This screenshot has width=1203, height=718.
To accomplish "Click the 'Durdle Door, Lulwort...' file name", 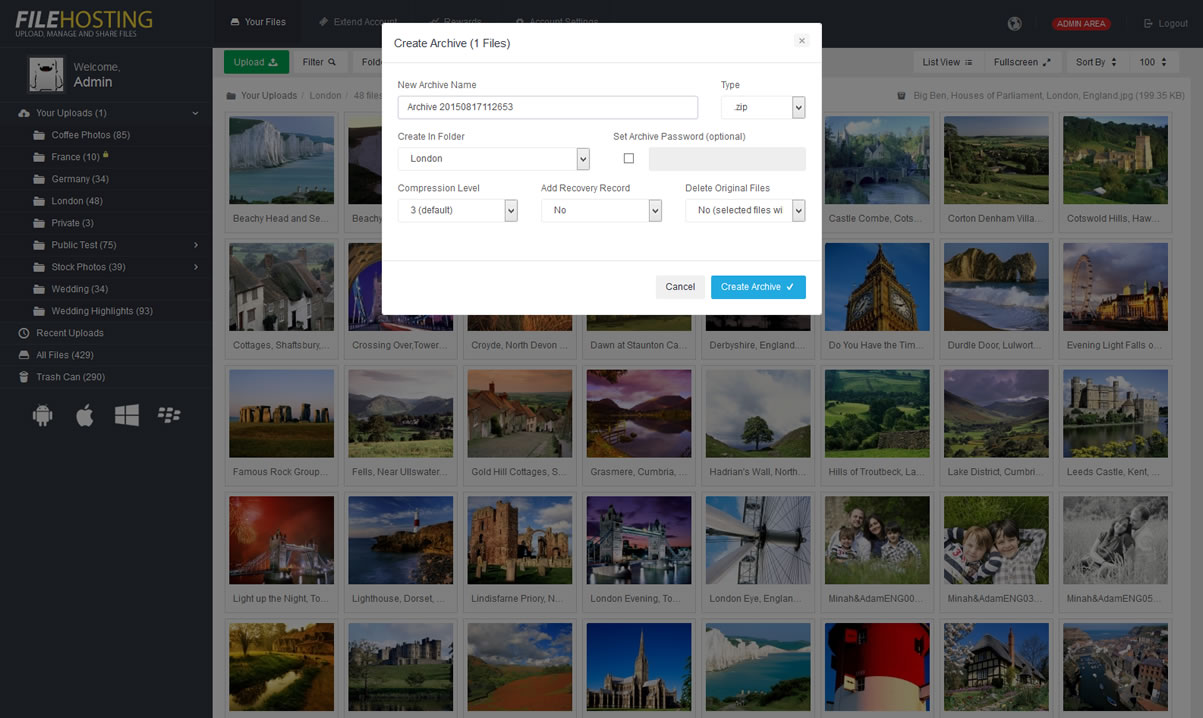I will click(995, 345).
